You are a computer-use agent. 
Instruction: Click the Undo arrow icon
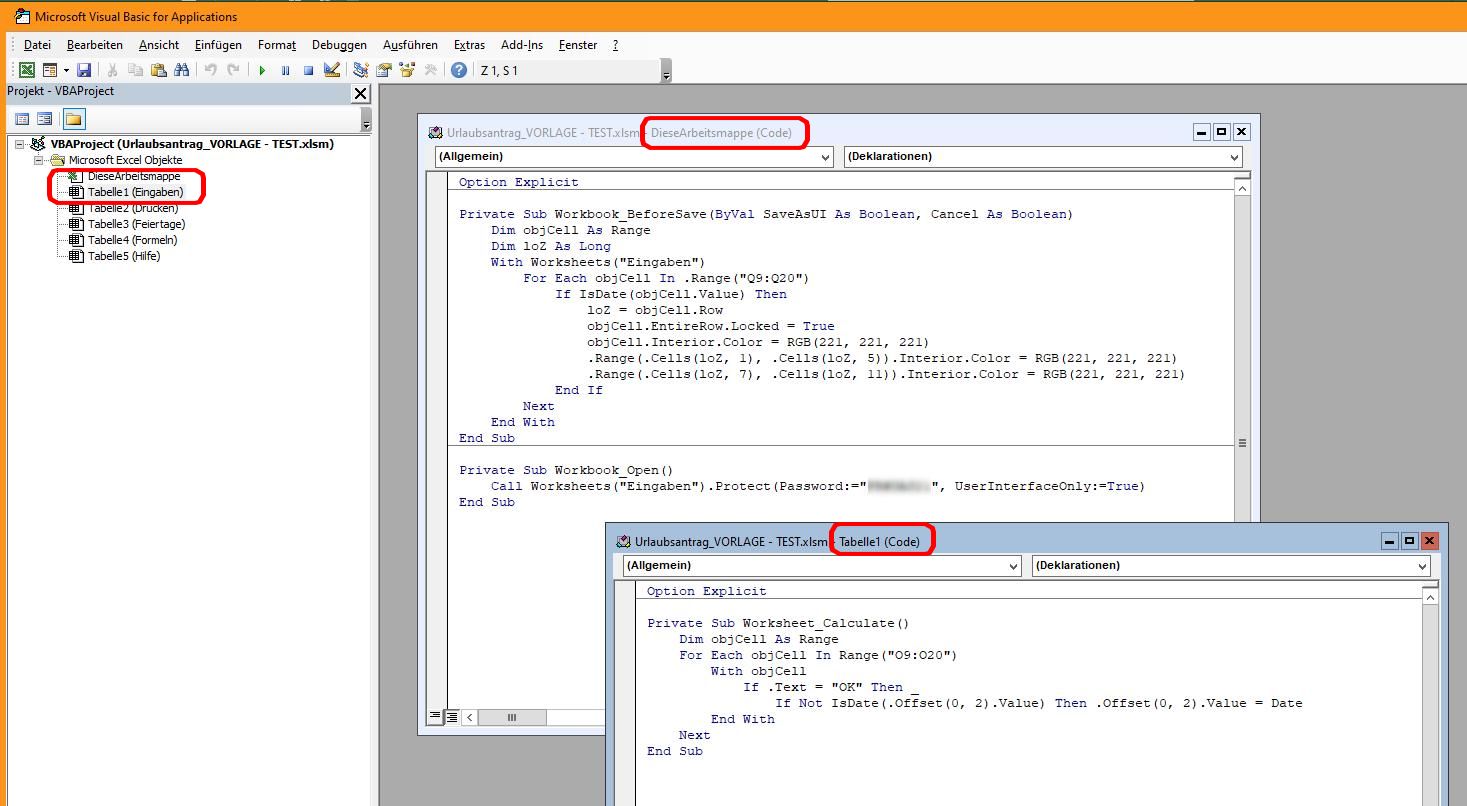click(210, 70)
